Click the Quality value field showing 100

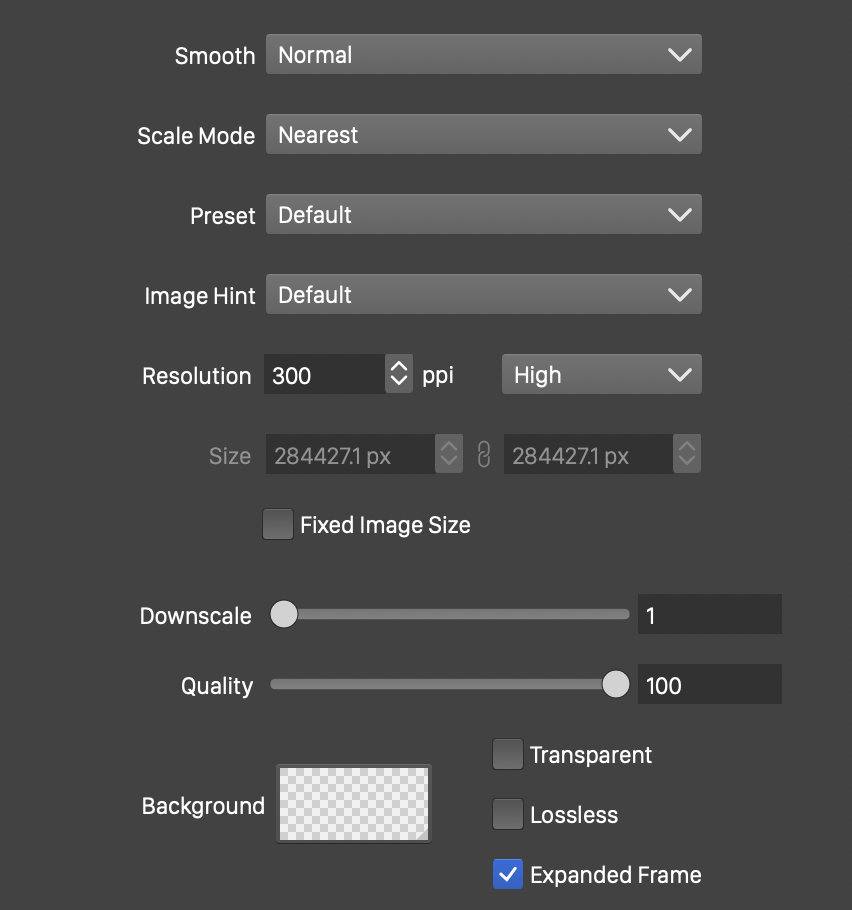(x=709, y=685)
